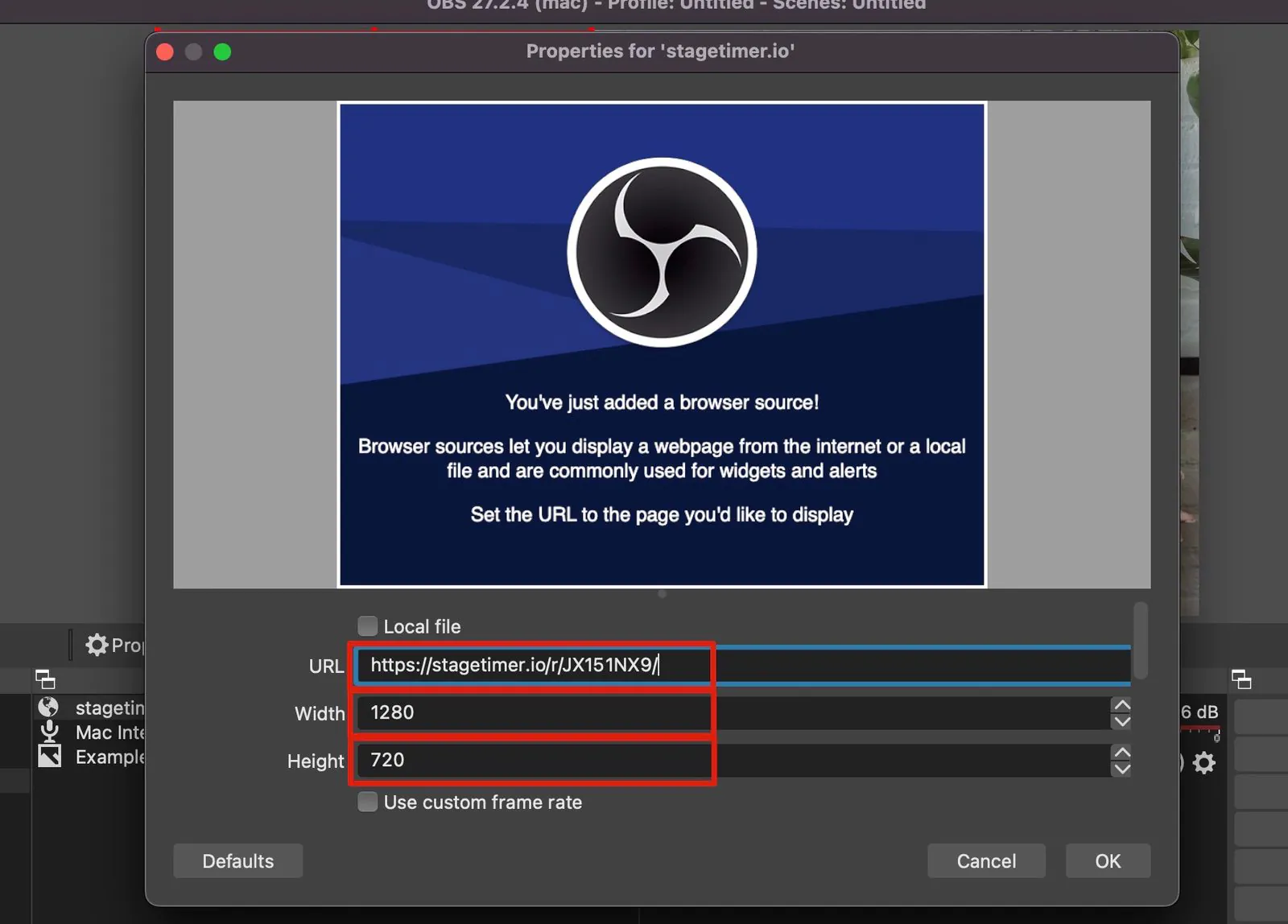The height and width of the screenshot is (924, 1288).
Task: Click the overlapping-windows icon above the Sources list
Action: (45, 679)
